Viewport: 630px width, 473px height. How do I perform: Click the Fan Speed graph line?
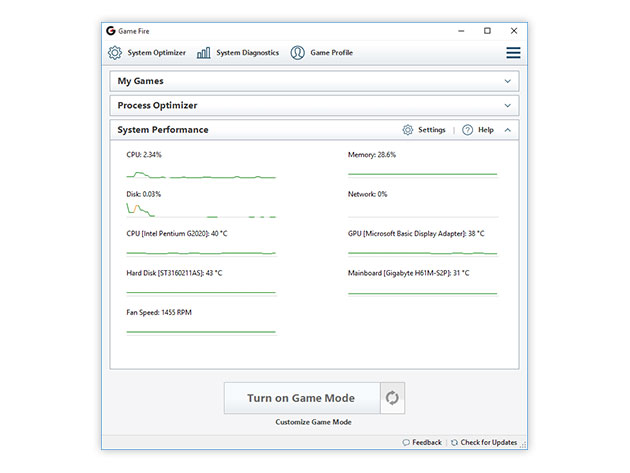[201, 332]
